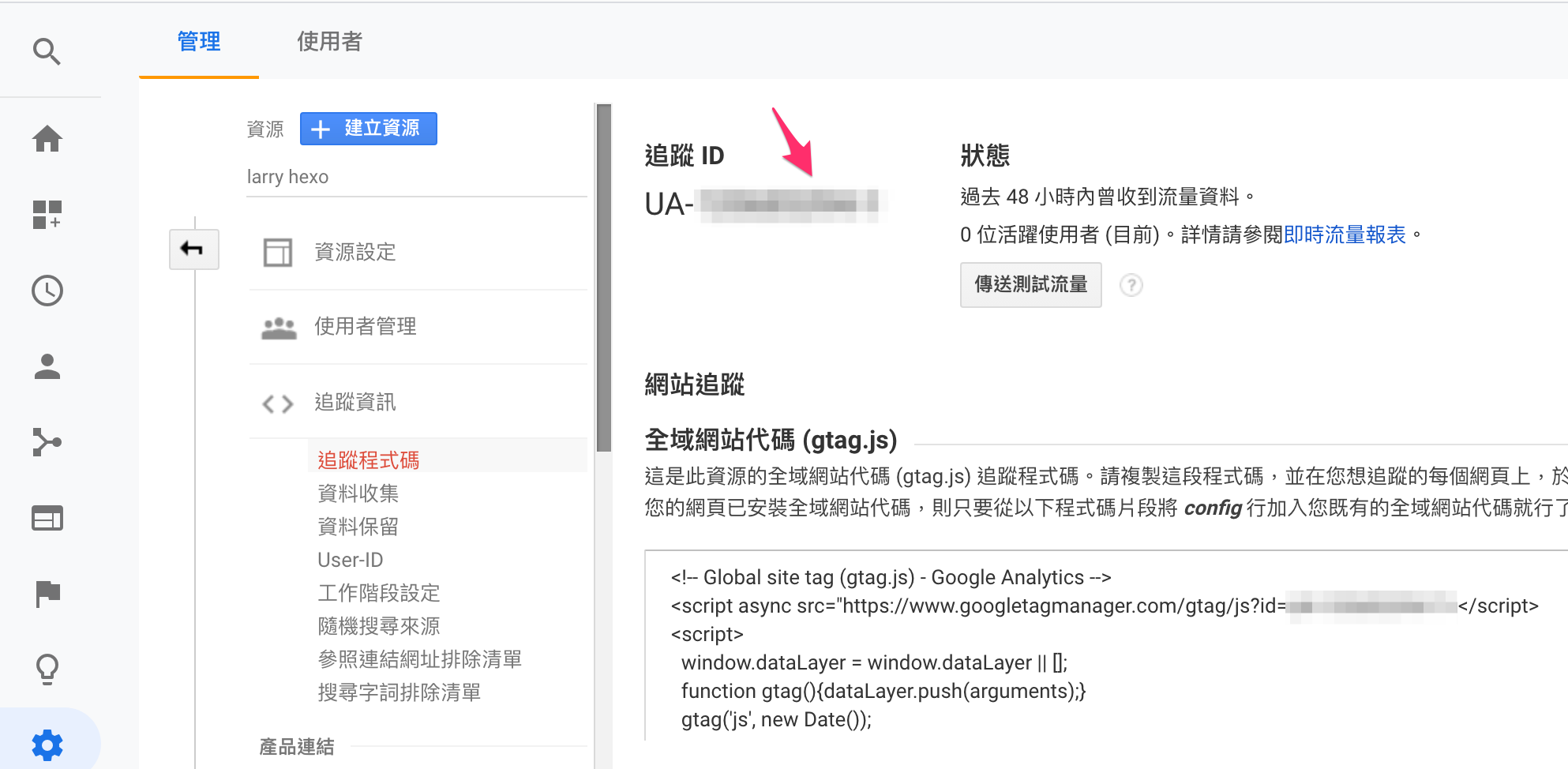1568x769 pixels.
Task: Click the 網站追蹤 heading
Action: pos(694,384)
